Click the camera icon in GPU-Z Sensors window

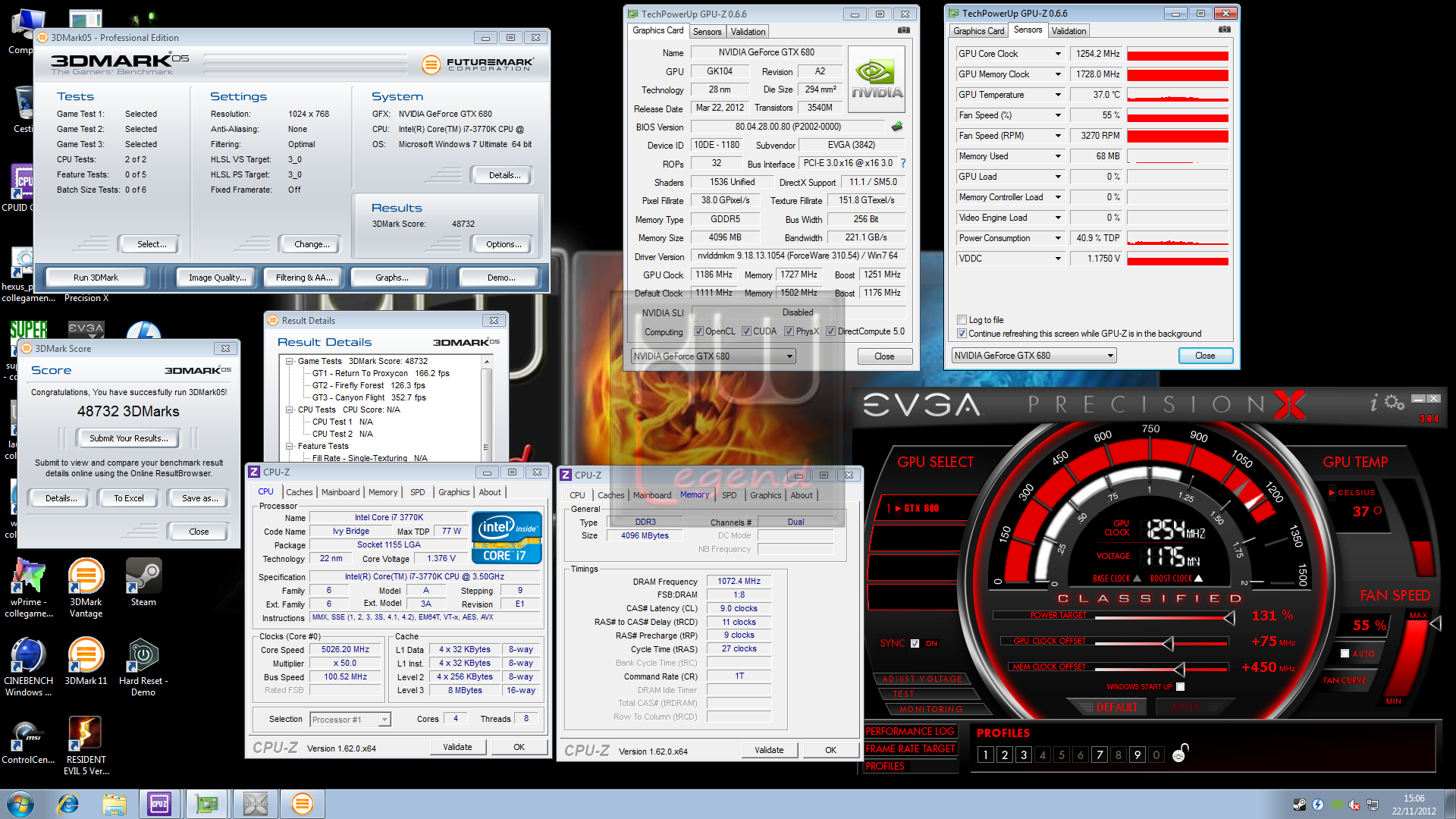click(x=1225, y=30)
